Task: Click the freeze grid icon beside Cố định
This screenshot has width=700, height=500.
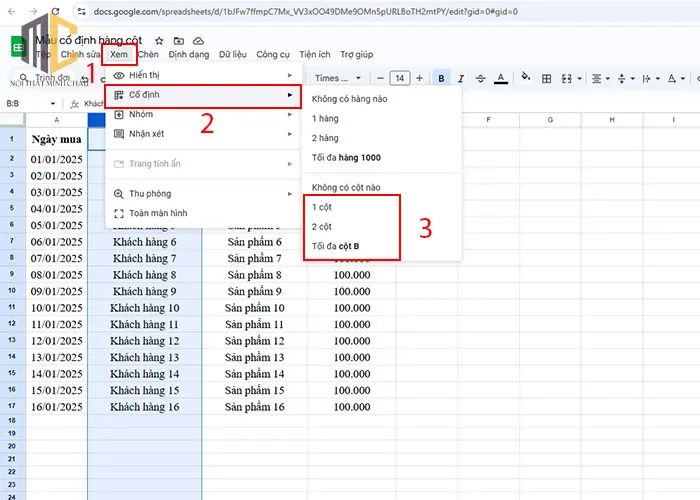Action: (119, 95)
